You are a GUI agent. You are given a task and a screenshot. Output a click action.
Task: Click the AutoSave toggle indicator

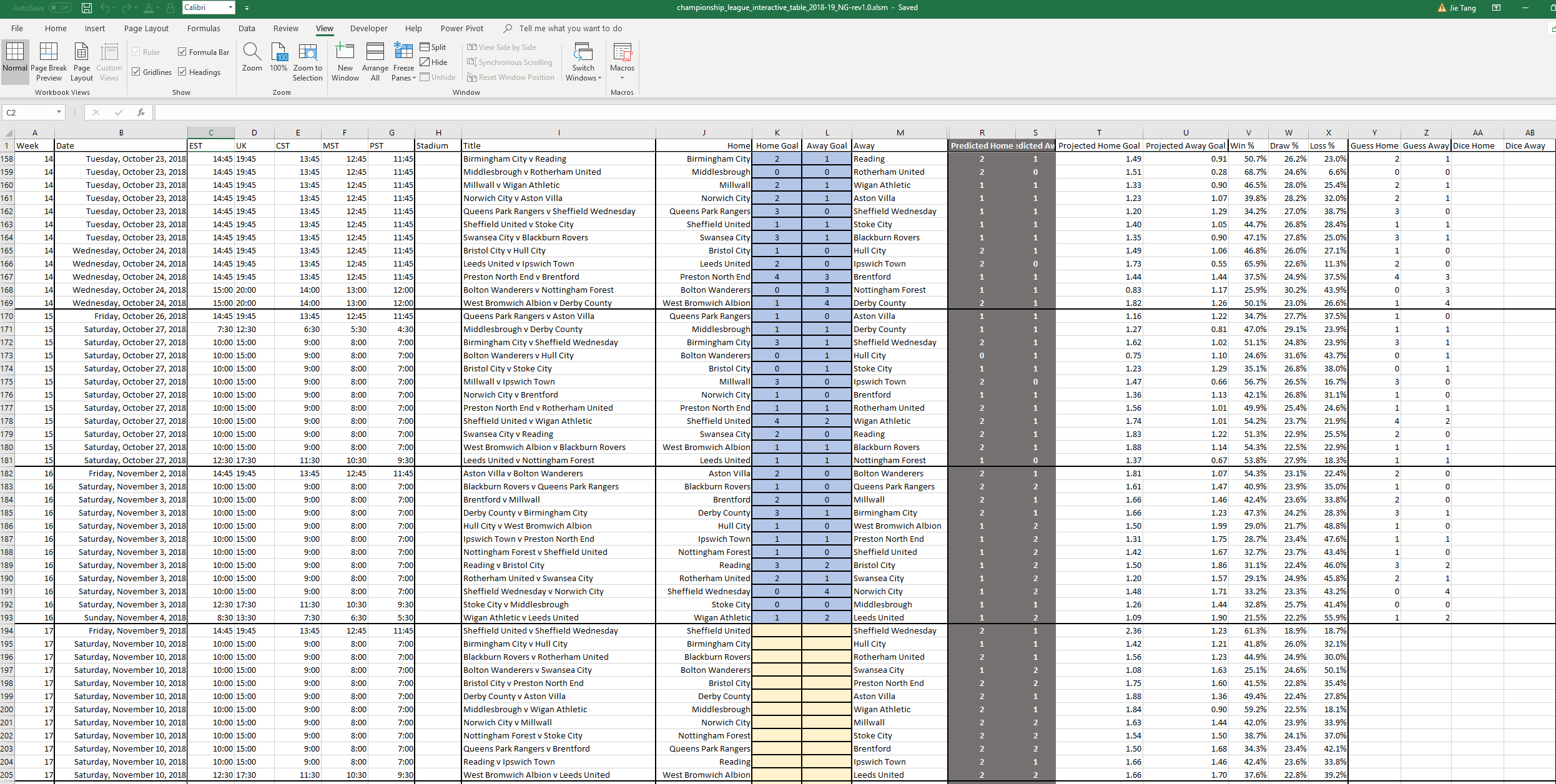click(57, 9)
